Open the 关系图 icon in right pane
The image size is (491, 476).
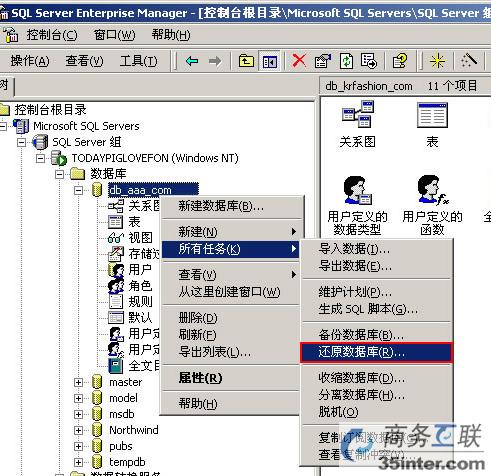click(x=358, y=114)
